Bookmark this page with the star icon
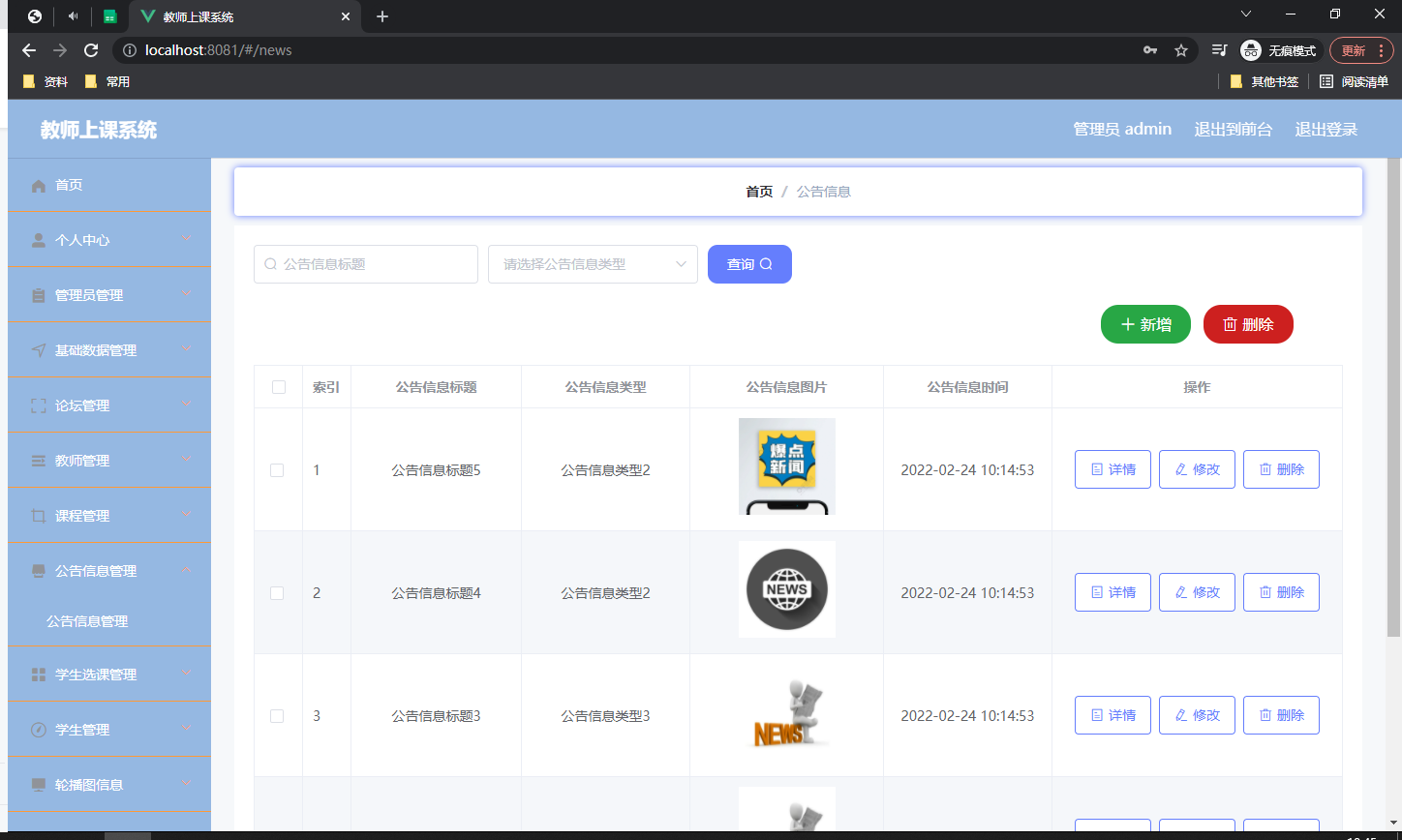This screenshot has width=1402, height=840. [x=1181, y=50]
